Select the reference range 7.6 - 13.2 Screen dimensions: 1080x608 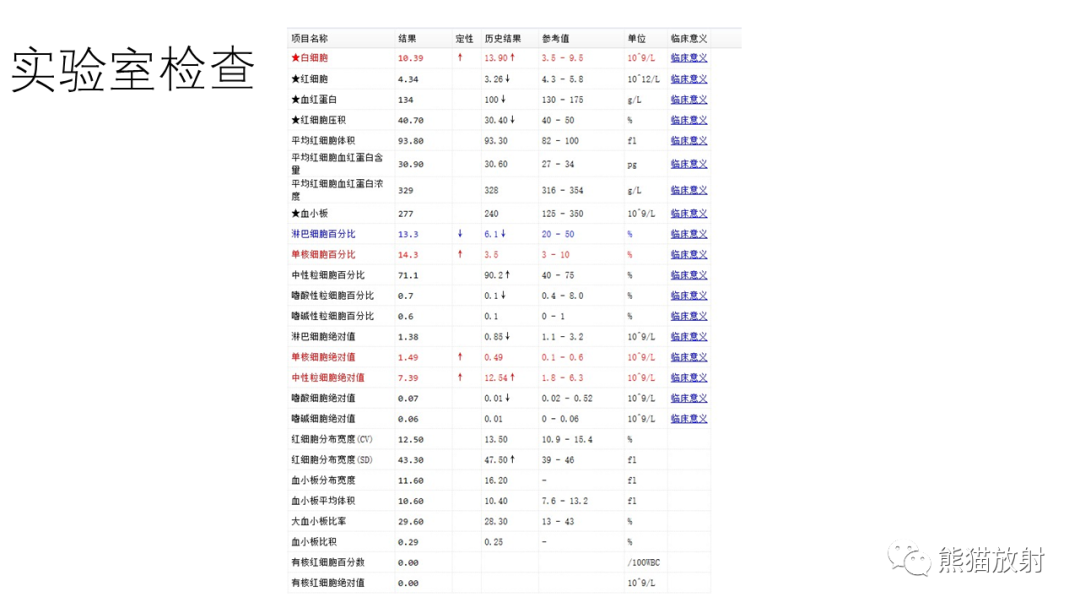pos(565,501)
